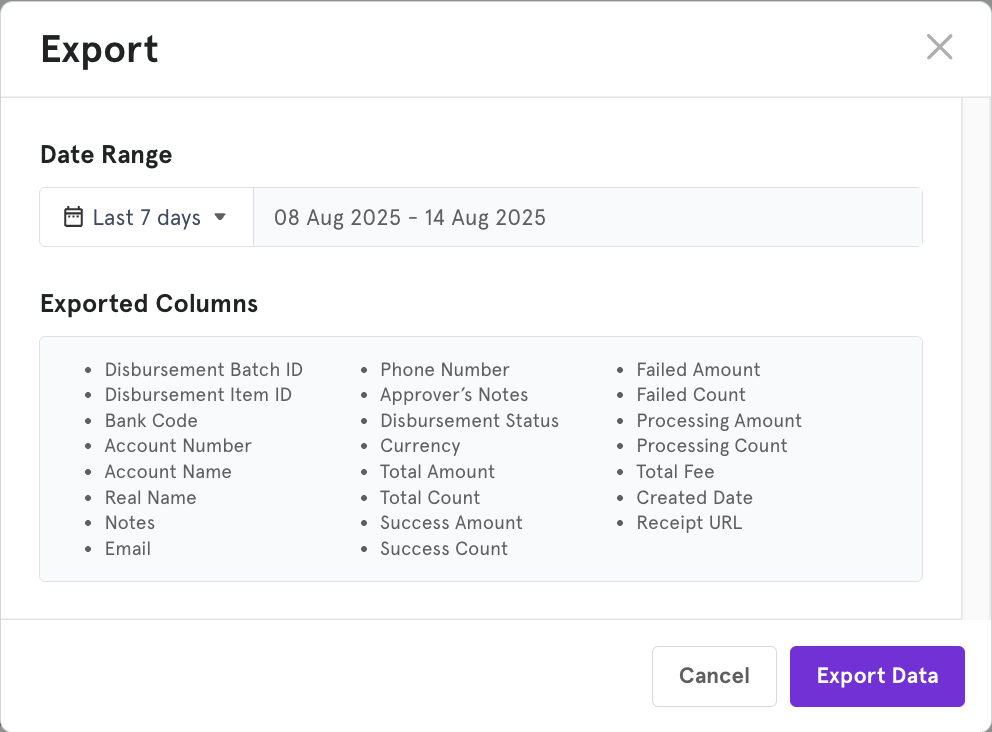Screen dimensions: 992x732
Task: Select the Bank Code column entry
Action: pyautogui.click(x=151, y=421)
